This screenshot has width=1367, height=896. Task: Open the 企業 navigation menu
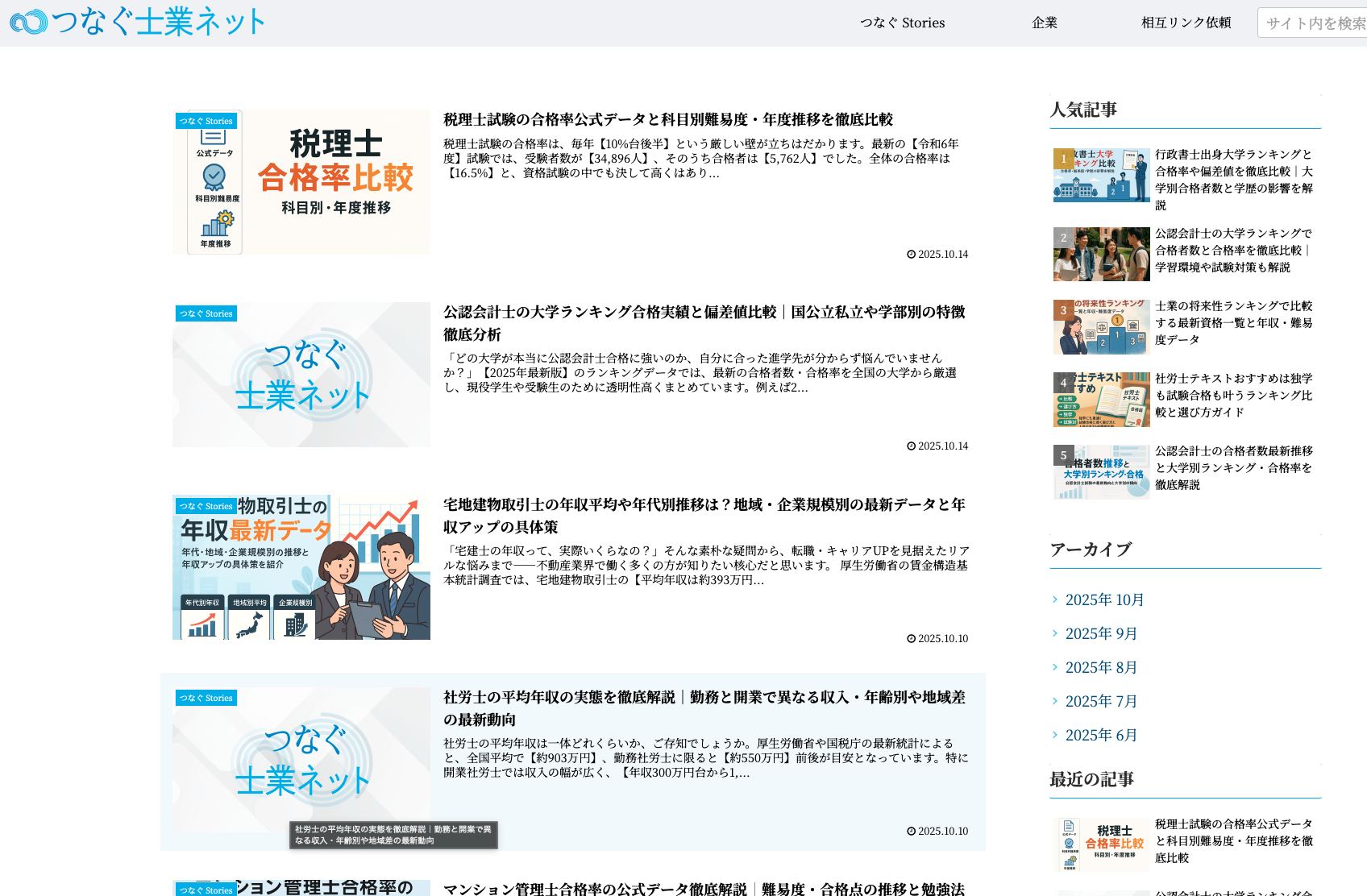pyautogui.click(x=1044, y=23)
